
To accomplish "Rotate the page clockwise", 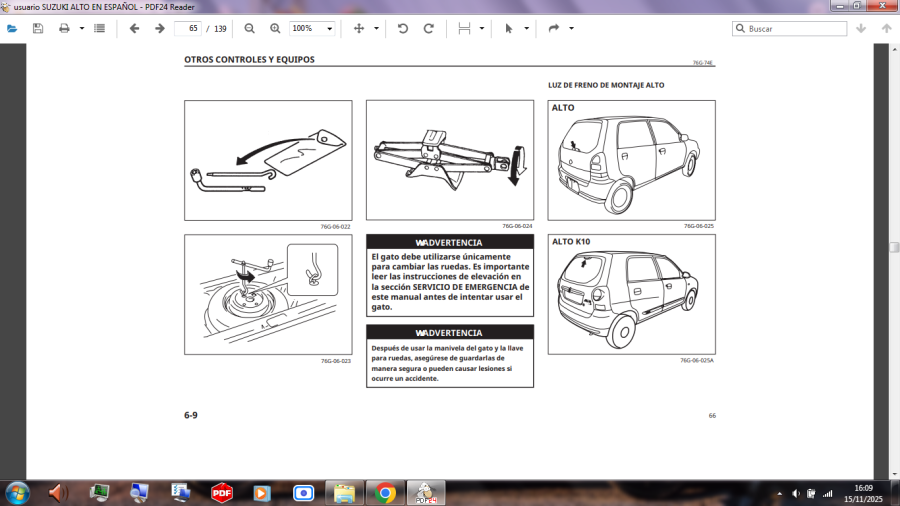I will click(429, 28).
